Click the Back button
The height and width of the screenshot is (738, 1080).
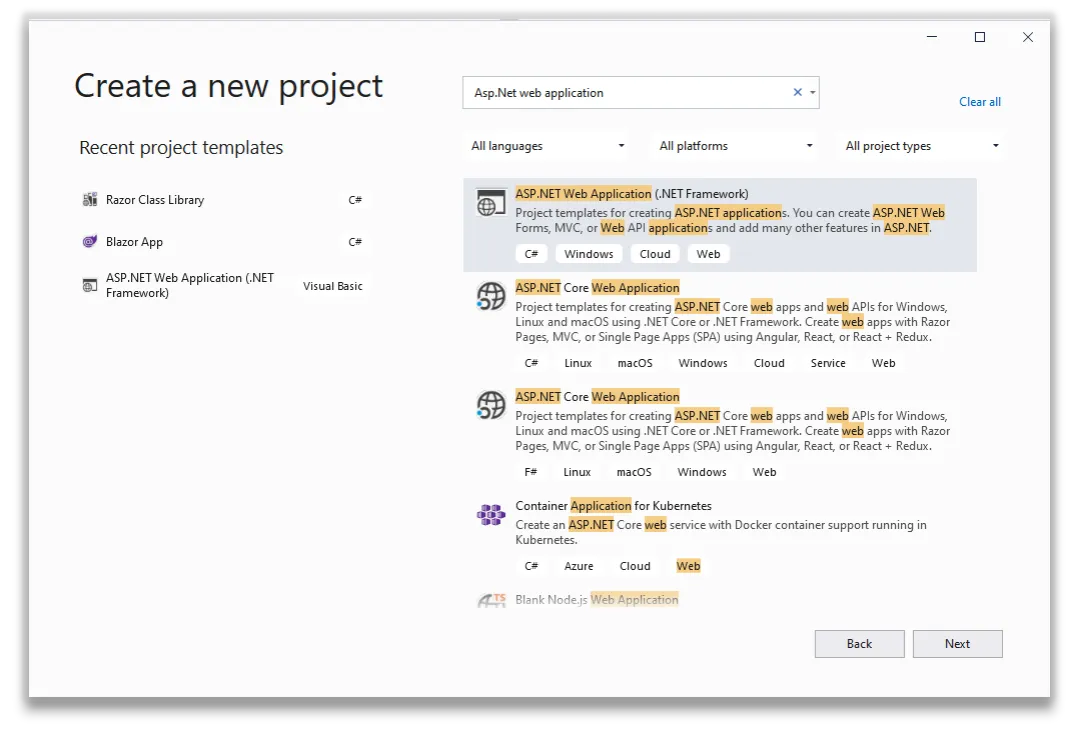point(859,644)
